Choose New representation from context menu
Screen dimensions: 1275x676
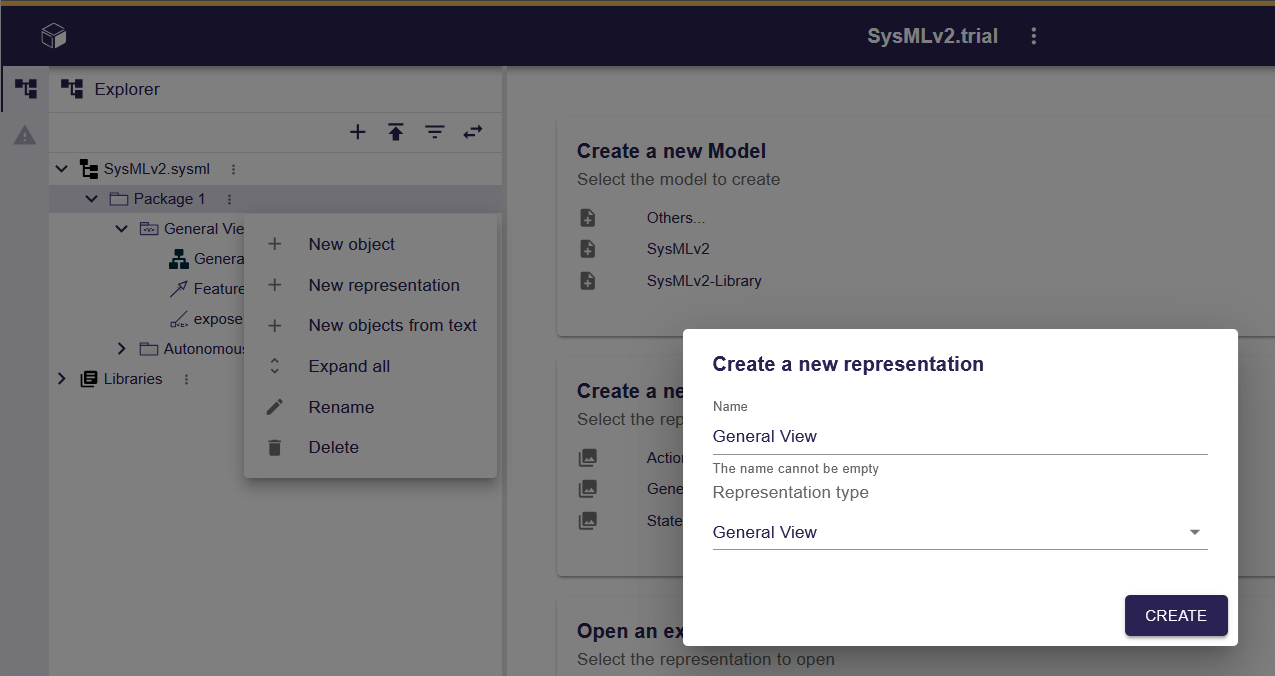tap(383, 285)
